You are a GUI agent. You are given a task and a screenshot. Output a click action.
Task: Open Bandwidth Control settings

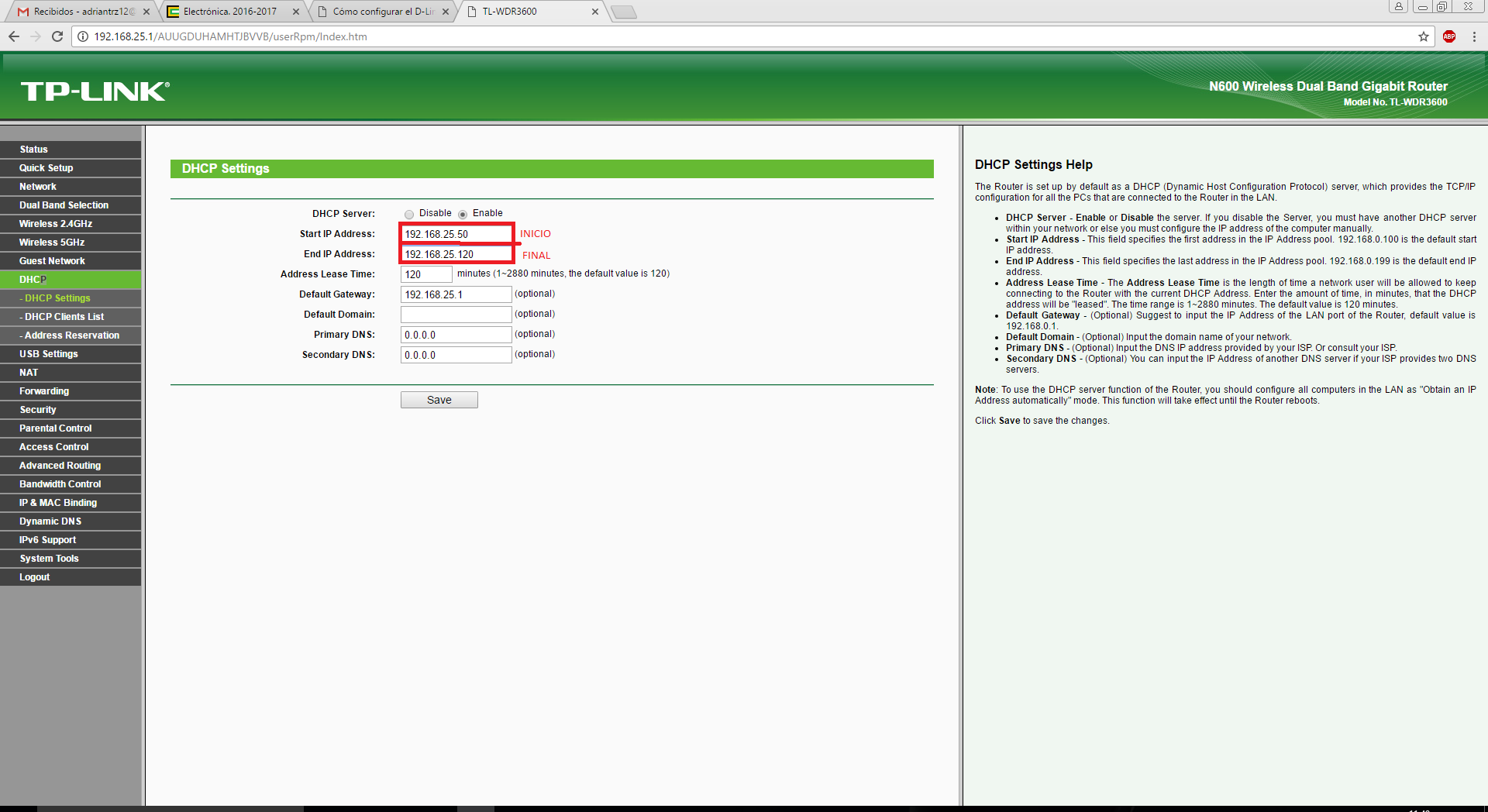[71, 484]
